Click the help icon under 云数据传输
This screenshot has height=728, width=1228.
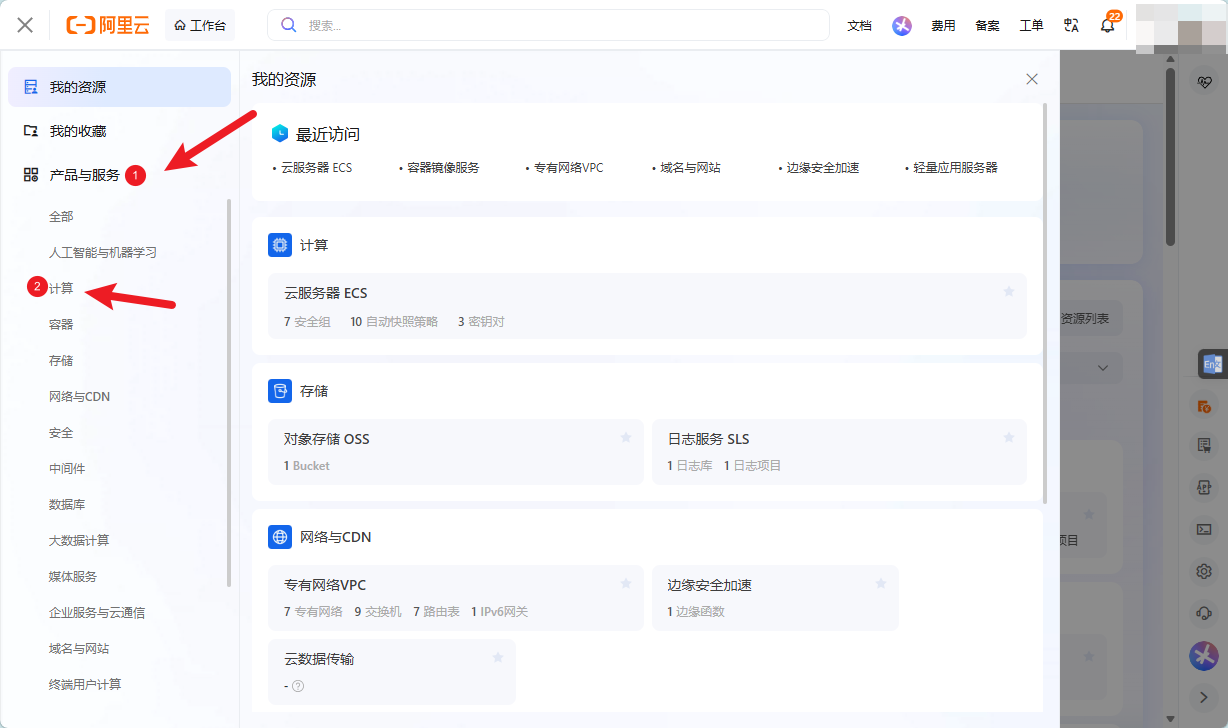[x=298, y=686]
